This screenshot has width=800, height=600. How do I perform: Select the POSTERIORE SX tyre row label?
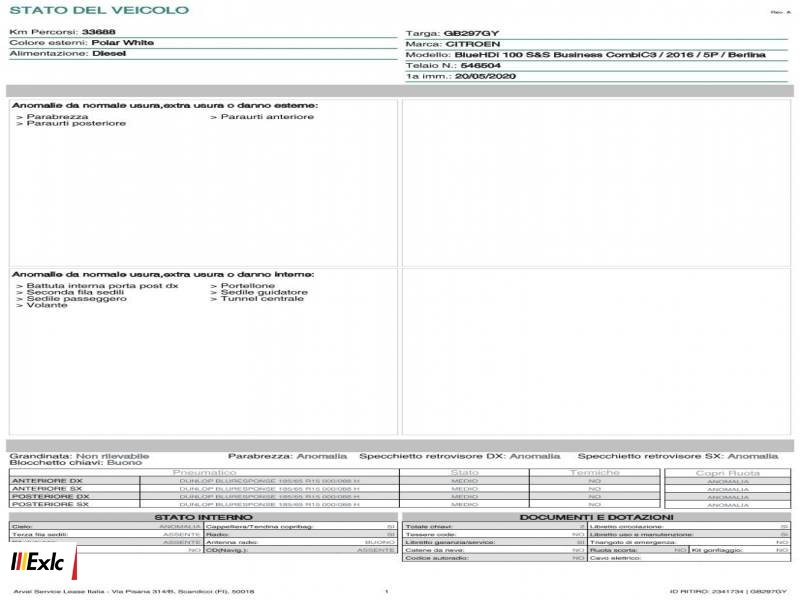point(51,504)
